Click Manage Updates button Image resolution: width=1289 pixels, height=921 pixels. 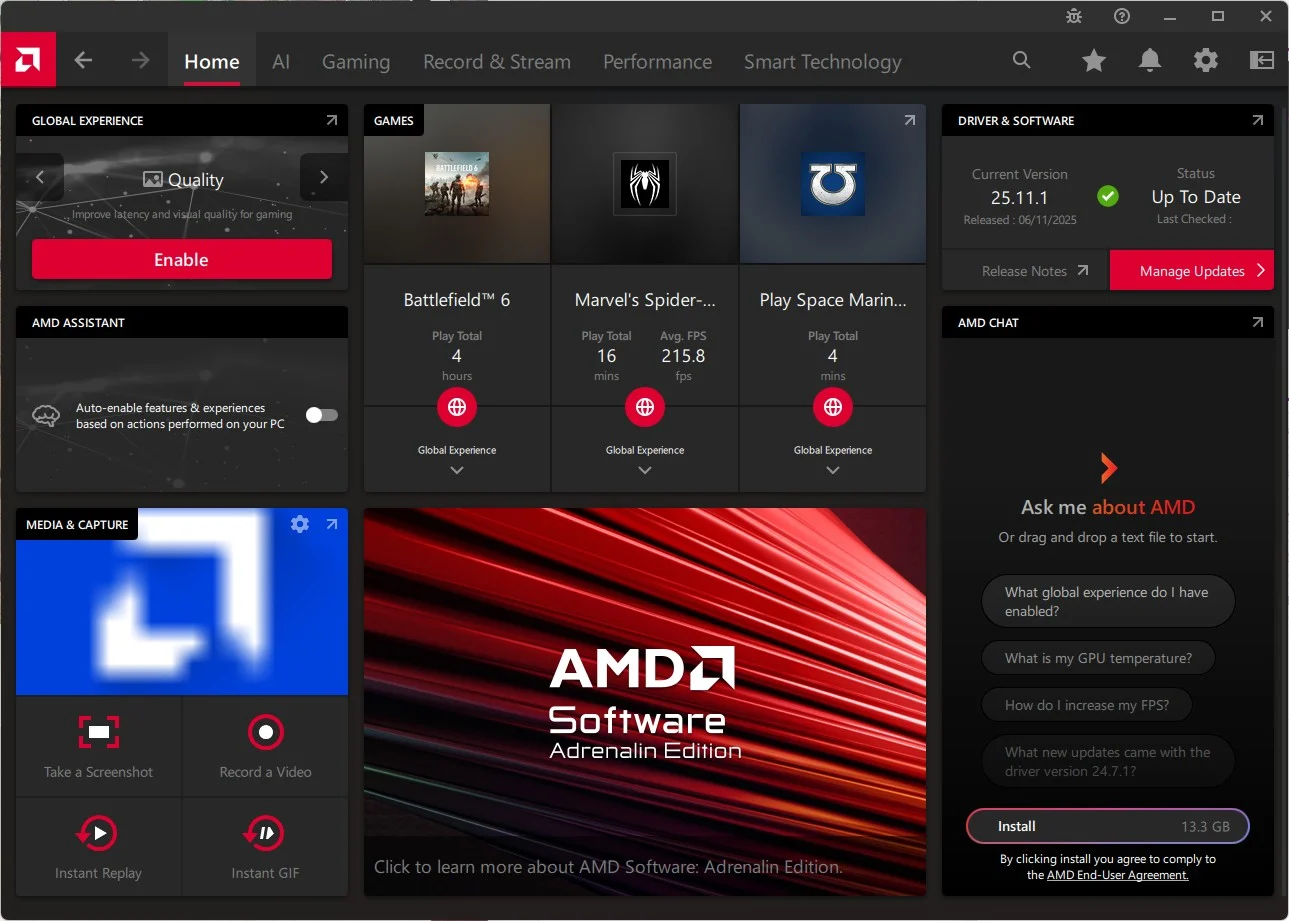1191,271
